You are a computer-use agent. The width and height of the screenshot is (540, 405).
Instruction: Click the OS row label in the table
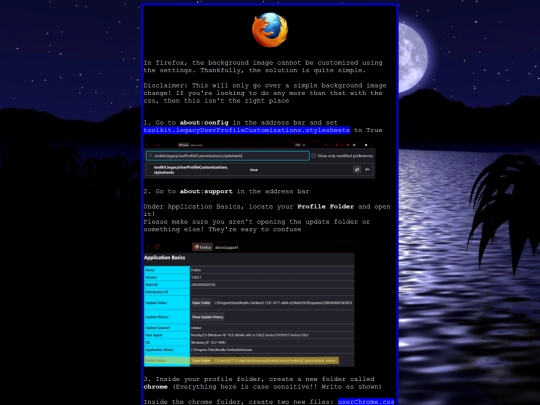(148, 342)
